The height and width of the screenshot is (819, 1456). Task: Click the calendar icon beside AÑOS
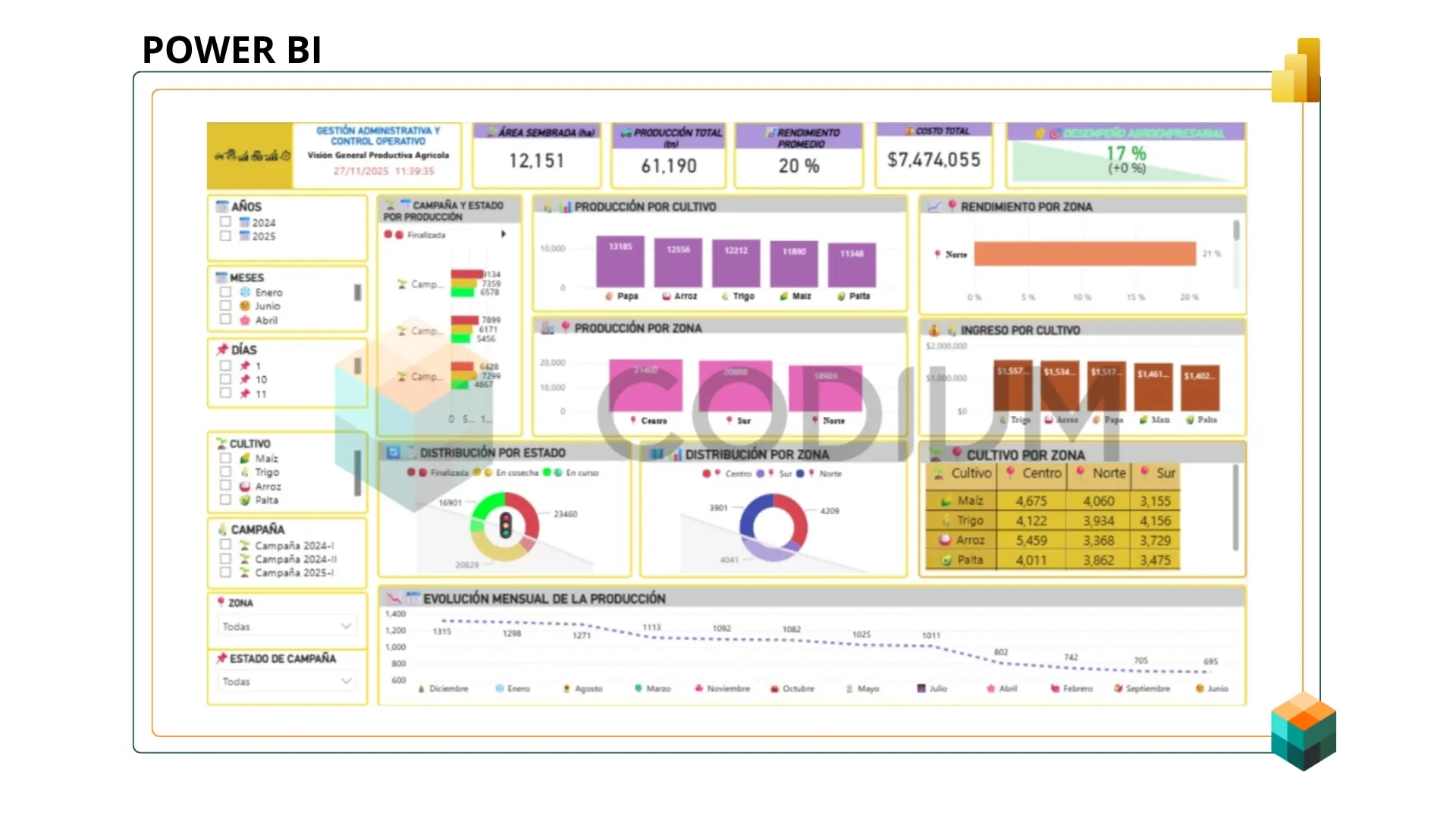[222, 206]
